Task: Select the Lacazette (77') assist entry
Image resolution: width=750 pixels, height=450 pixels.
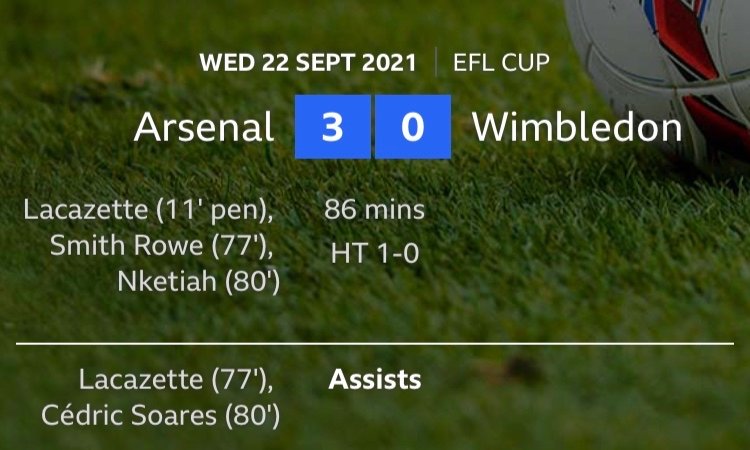Action: [174, 380]
